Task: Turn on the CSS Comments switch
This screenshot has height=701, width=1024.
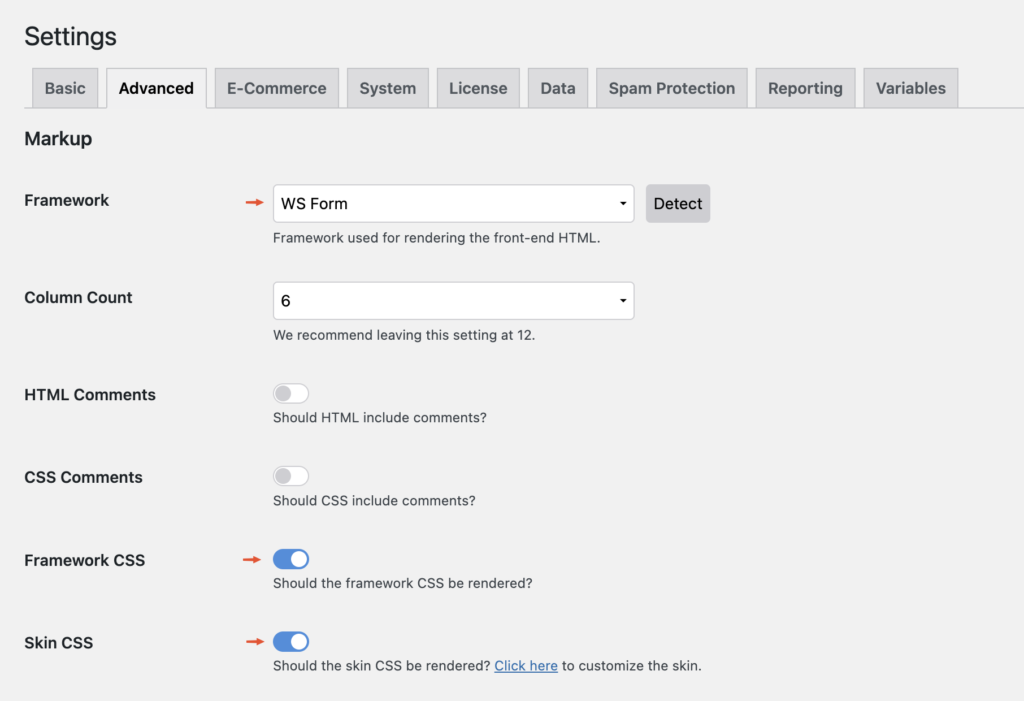Action: coord(291,476)
